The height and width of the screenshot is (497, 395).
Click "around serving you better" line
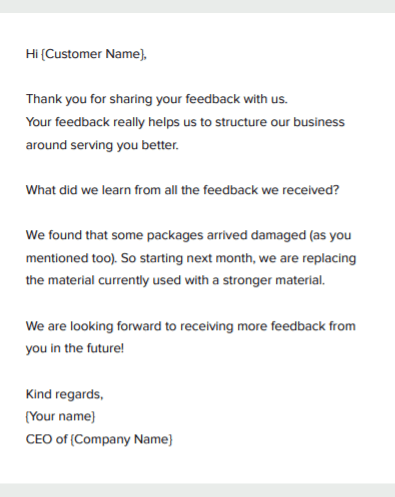coord(102,145)
